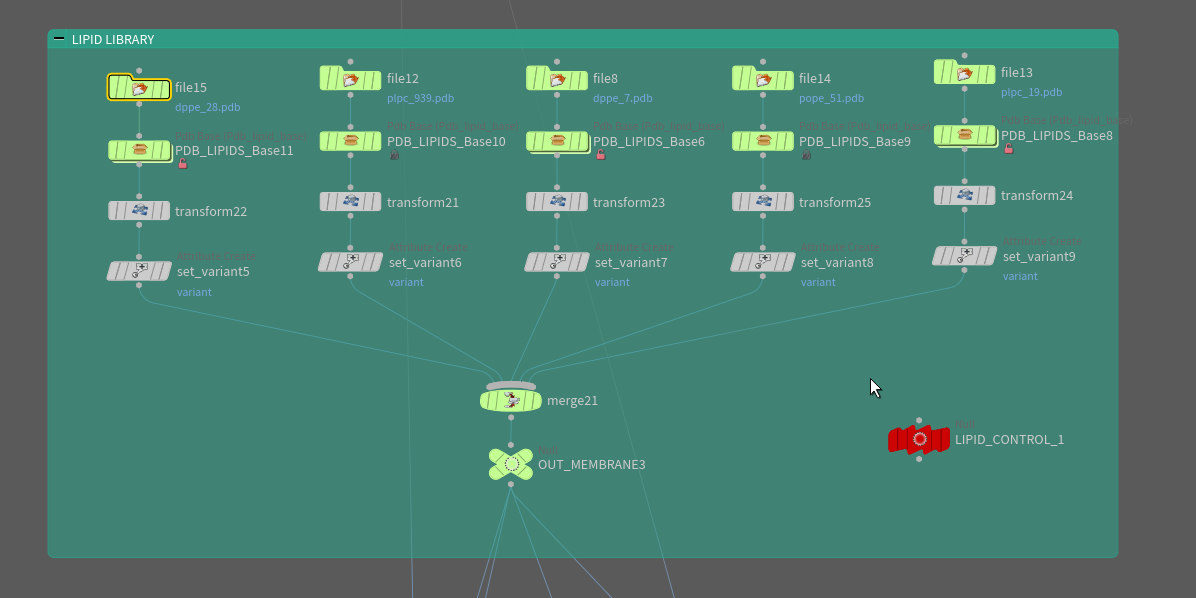The width and height of the screenshot is (1196, 598).
Task: Toggle lock icon under PDB_LIPIDS_Base8
Action: point(1008,149)
